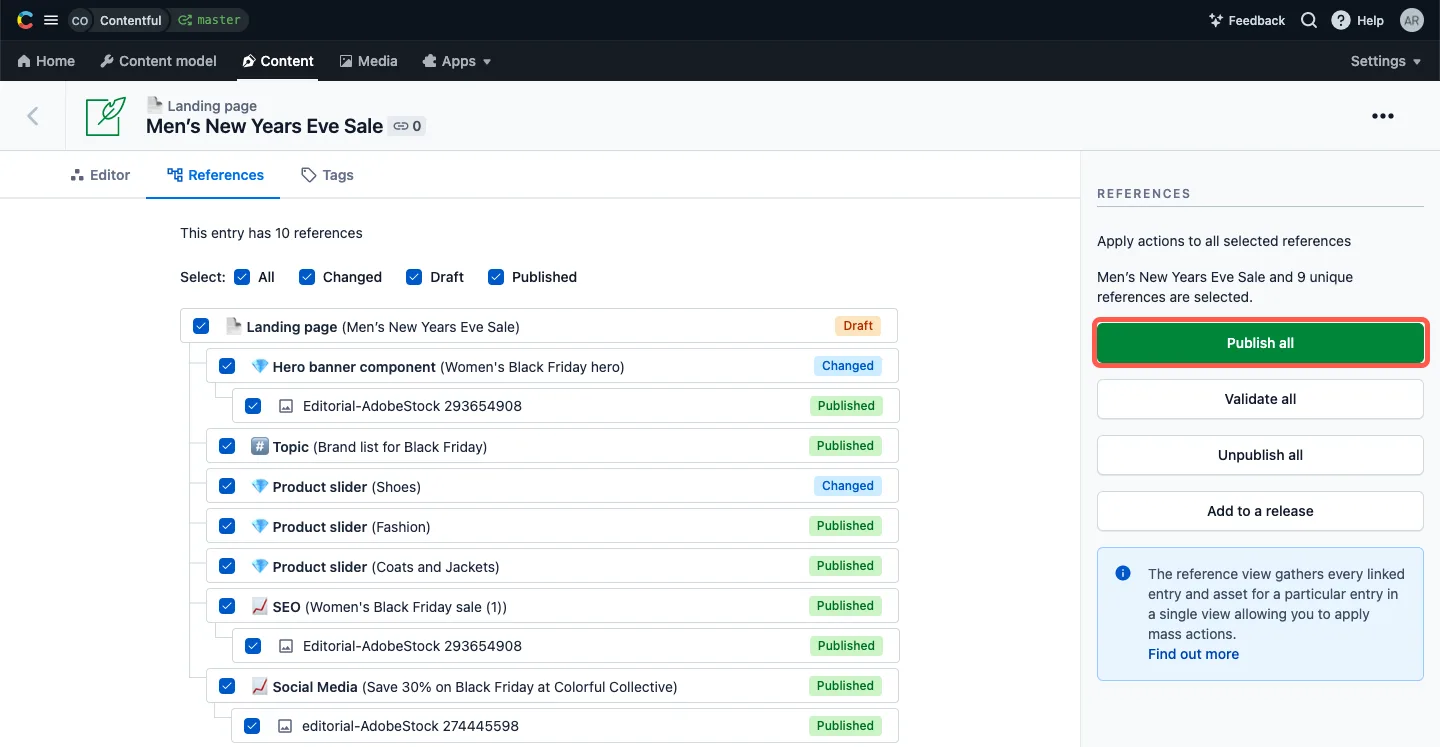Viewport: 1440px width, 747px height.
Task: Click the Feedback sparkle icon
Action: [x=1216, y=20]
